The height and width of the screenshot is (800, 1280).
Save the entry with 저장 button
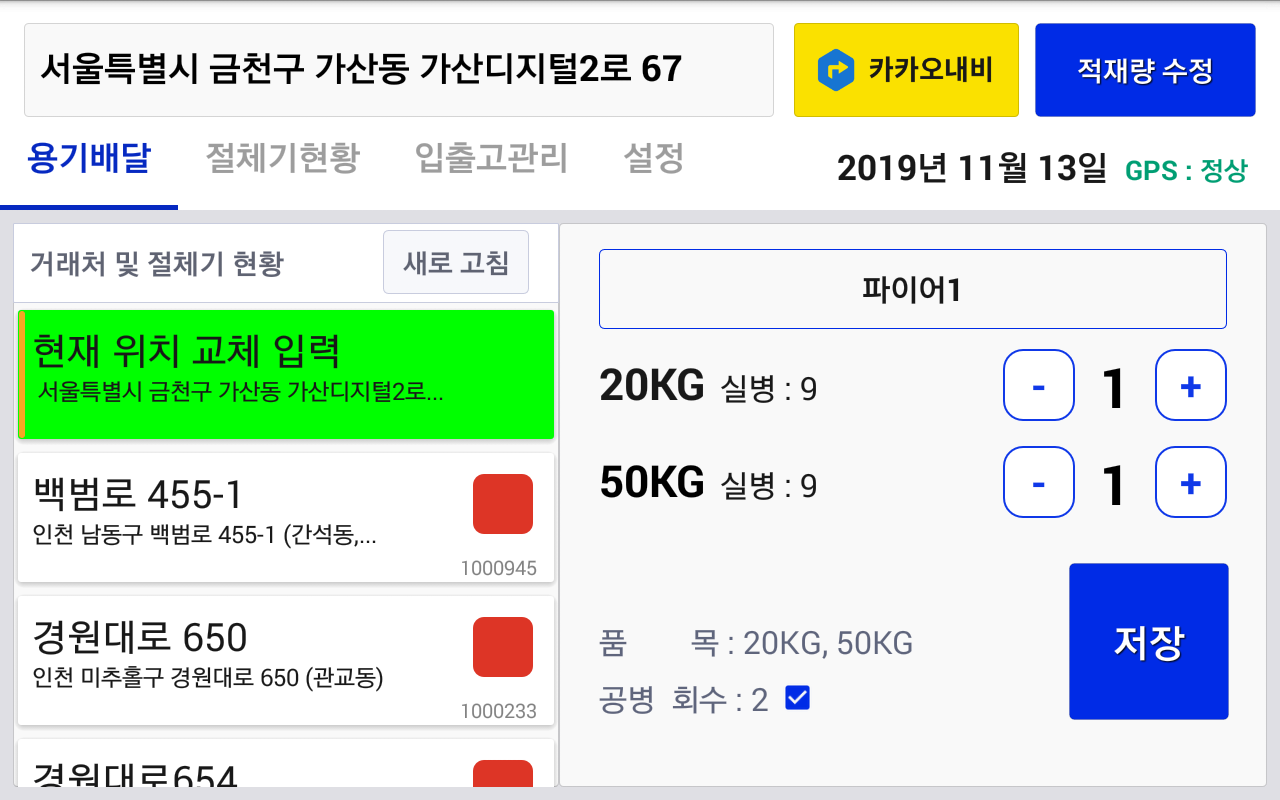click(x=1148, y=641)
